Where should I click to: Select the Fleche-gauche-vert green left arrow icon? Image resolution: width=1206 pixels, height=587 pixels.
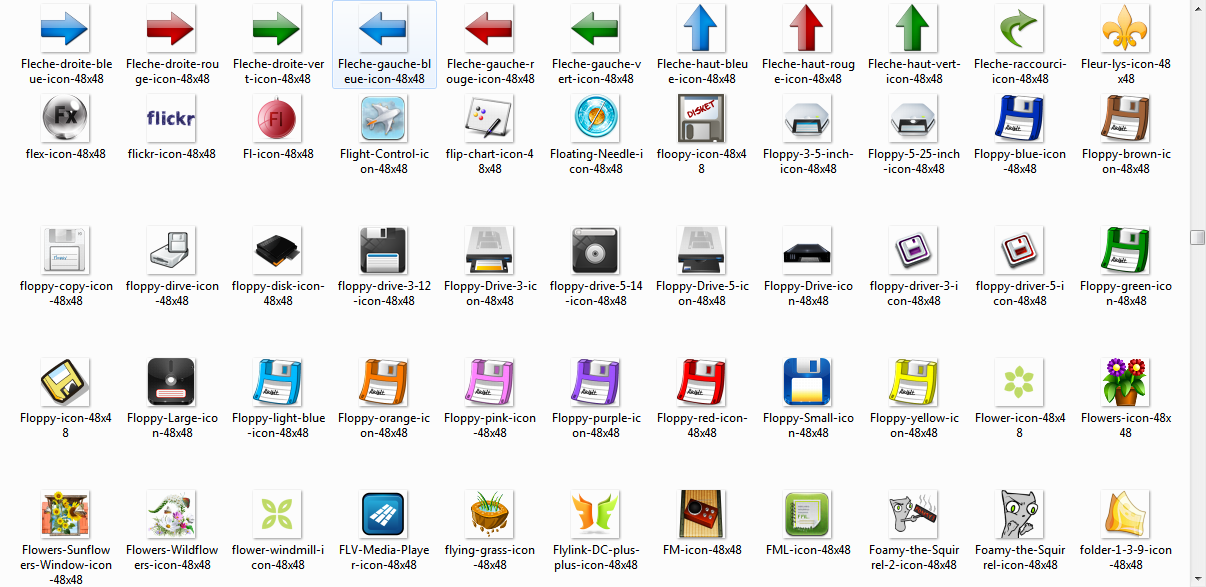click(x=596, y=28)
